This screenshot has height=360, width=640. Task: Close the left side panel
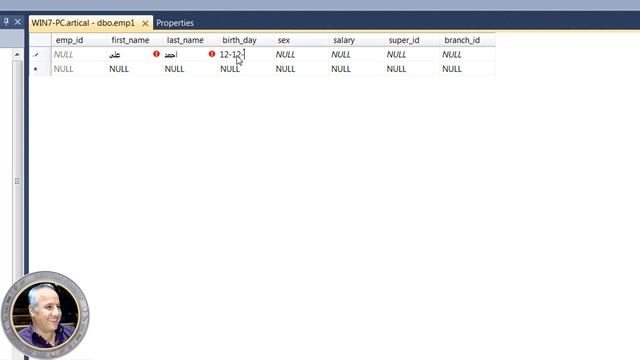18,22
